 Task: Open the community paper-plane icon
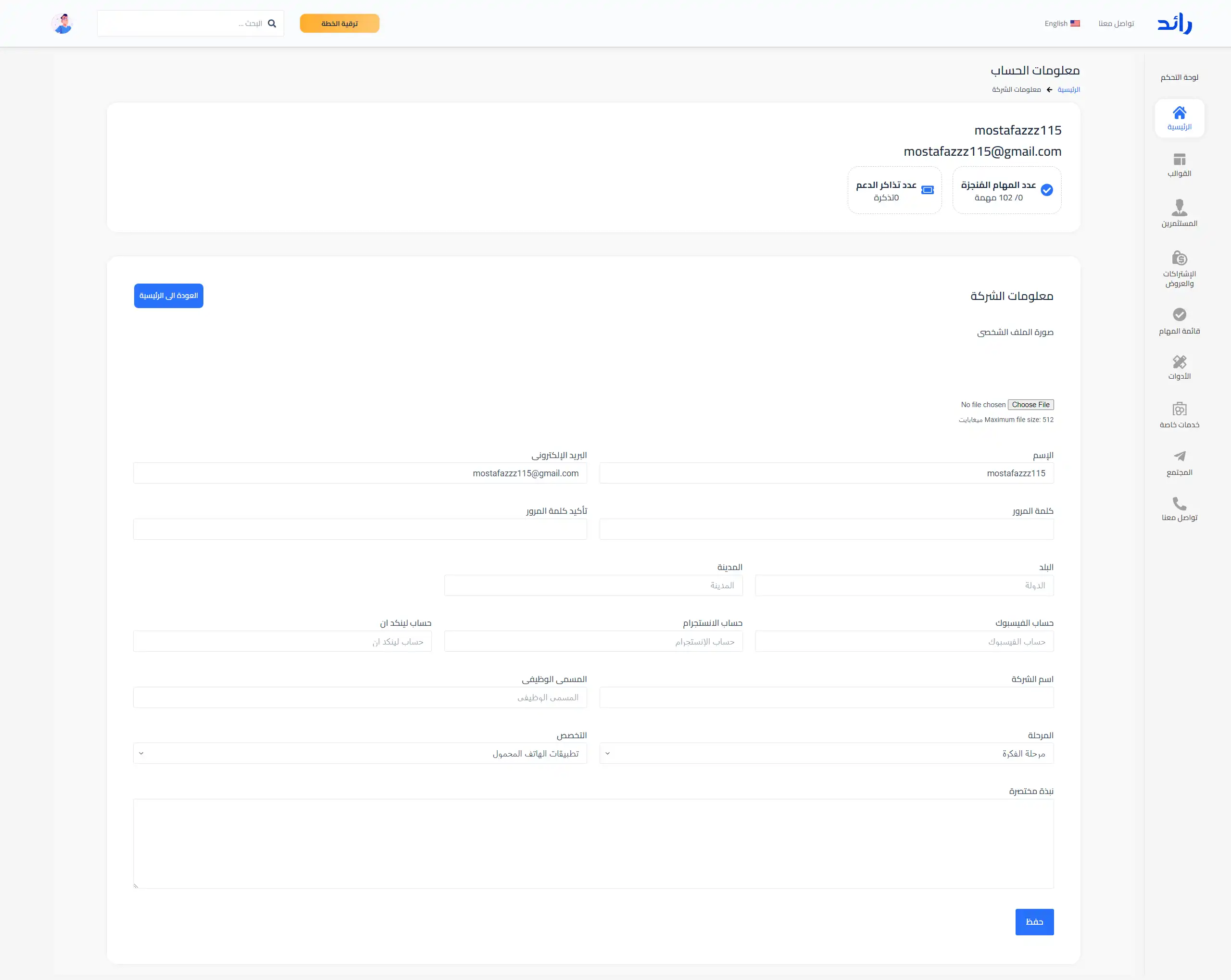pyautogui.click(x=1179, y=456)
